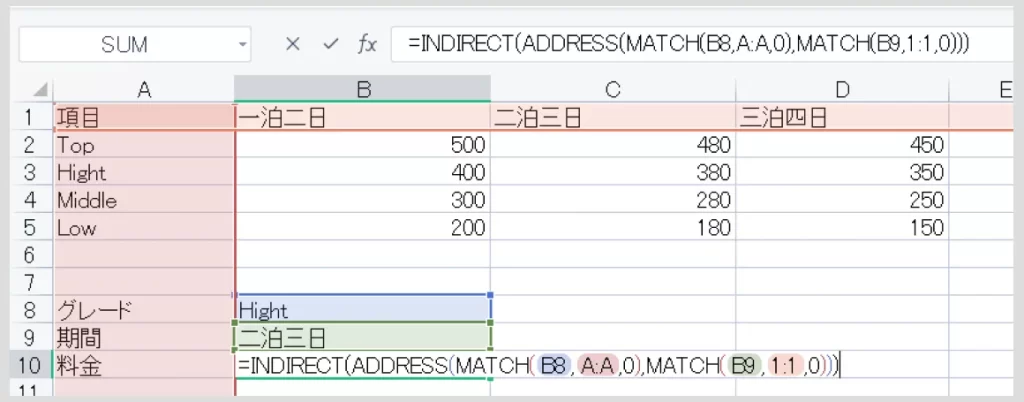
Task: Select row 1 header
Action: click(28, 118)
